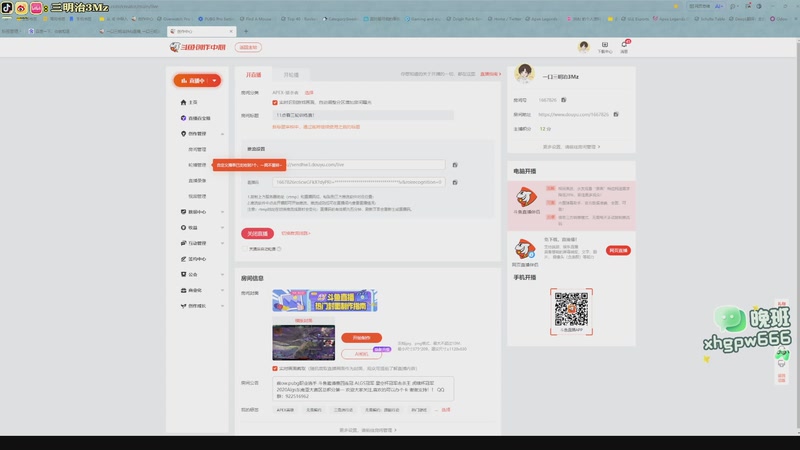This screenshot has height=450, width=800.
Task: Click the profile avatar in the room card
Action: (524, 74)
